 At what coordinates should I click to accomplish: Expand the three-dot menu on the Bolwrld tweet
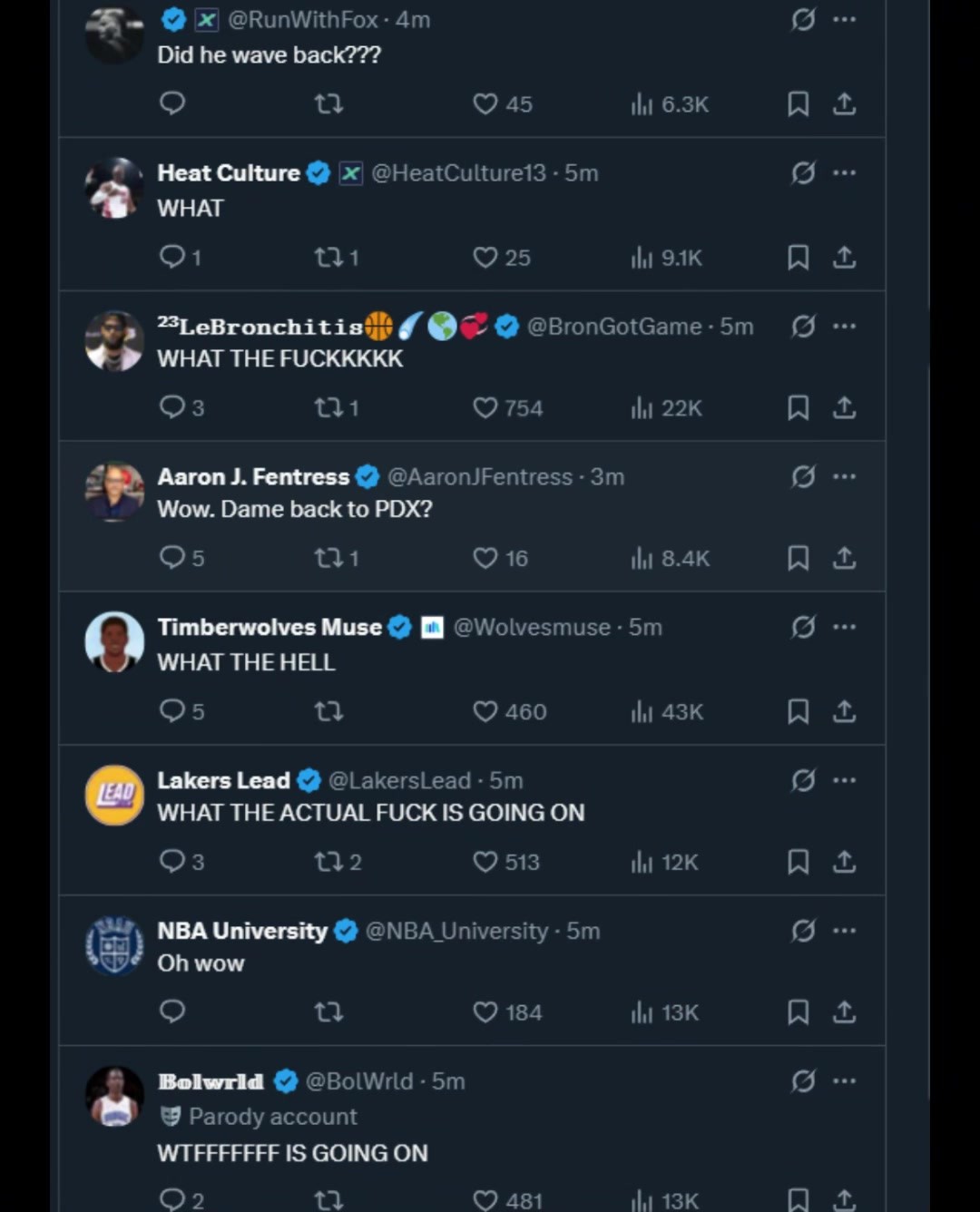click(x=844, y=1080)
